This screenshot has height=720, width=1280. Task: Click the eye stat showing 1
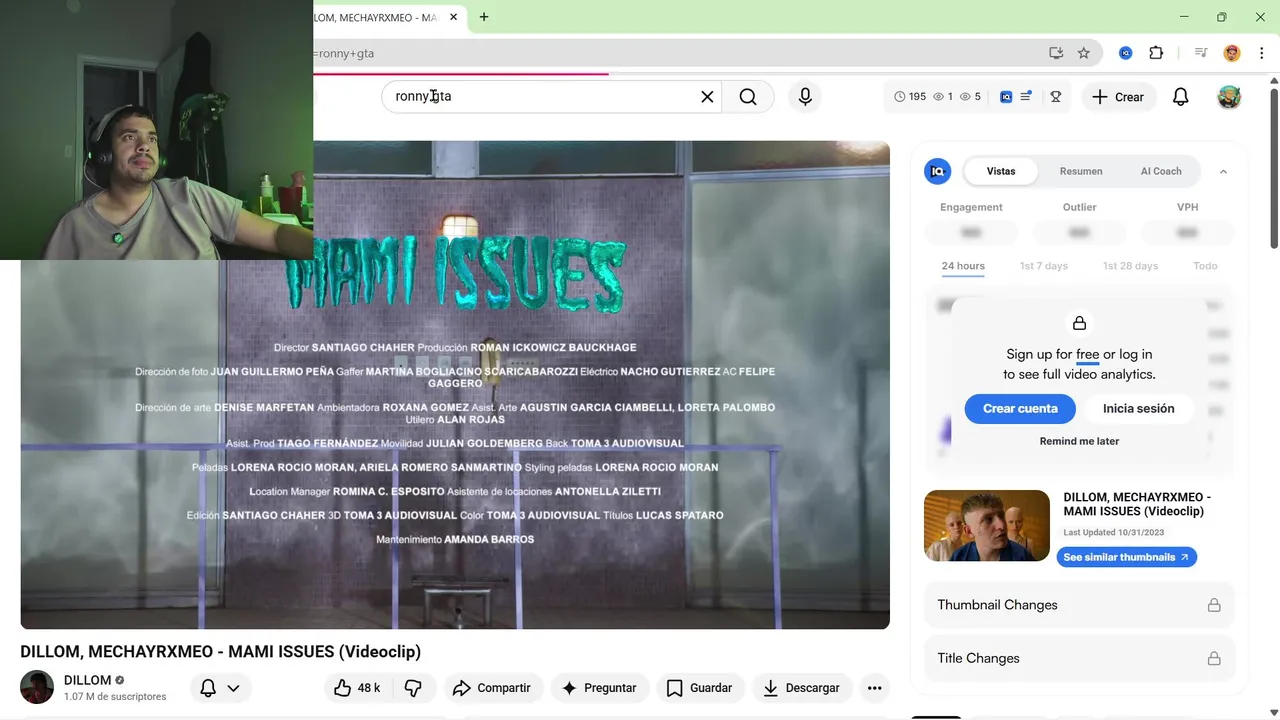click(x=943, y=97)
